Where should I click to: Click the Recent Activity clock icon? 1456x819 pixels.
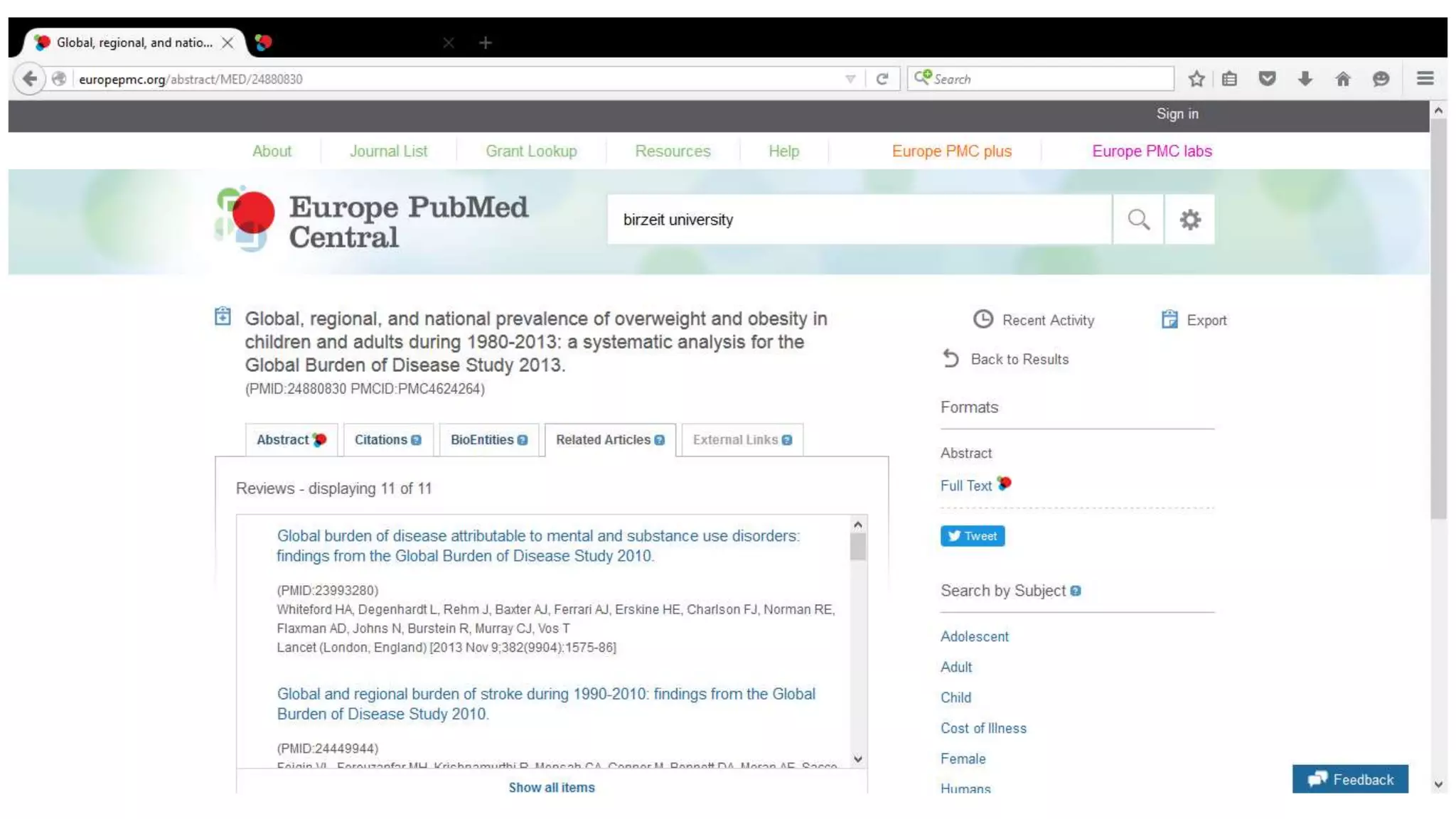[983, 320]
